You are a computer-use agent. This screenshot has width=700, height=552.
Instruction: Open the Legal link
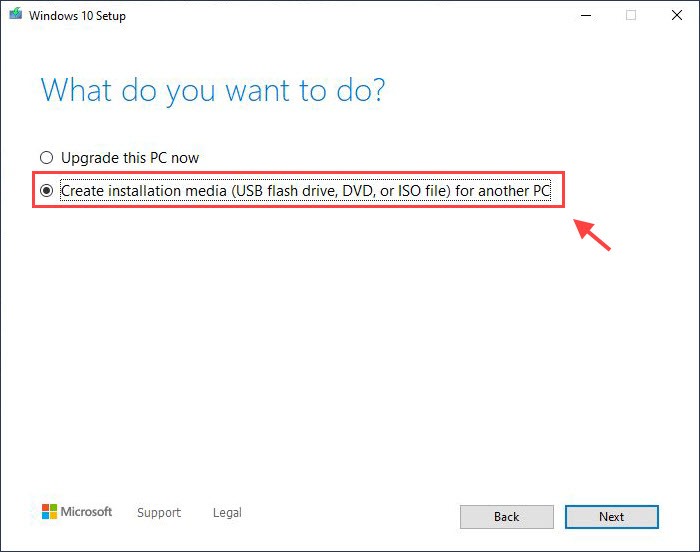pos(227,512)
